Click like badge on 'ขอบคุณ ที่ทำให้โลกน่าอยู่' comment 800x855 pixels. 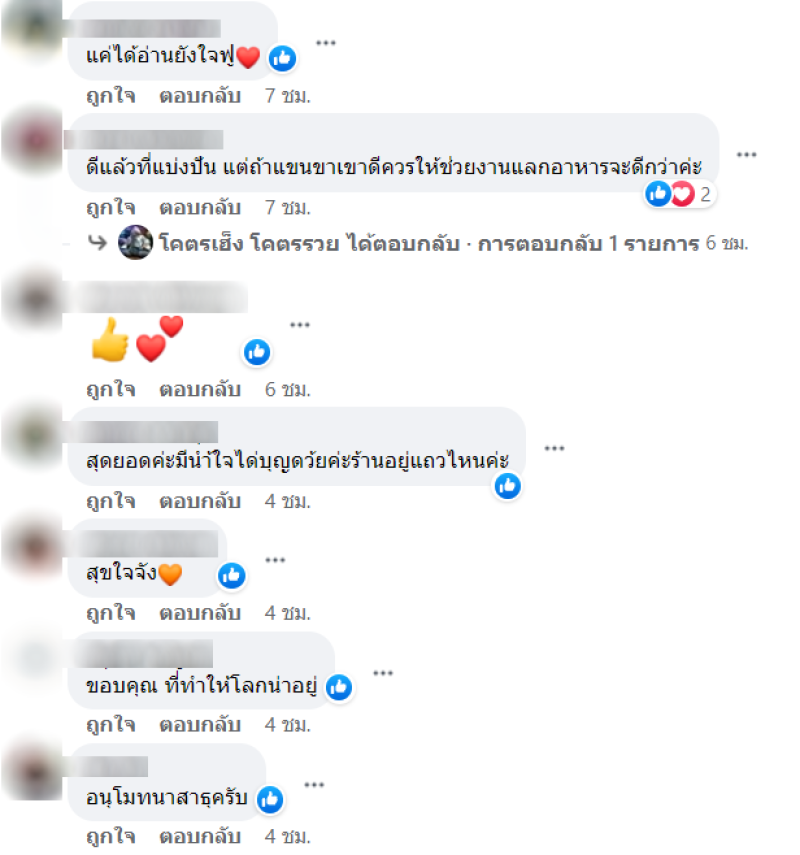pyautogui.click(x=339, y=688)
